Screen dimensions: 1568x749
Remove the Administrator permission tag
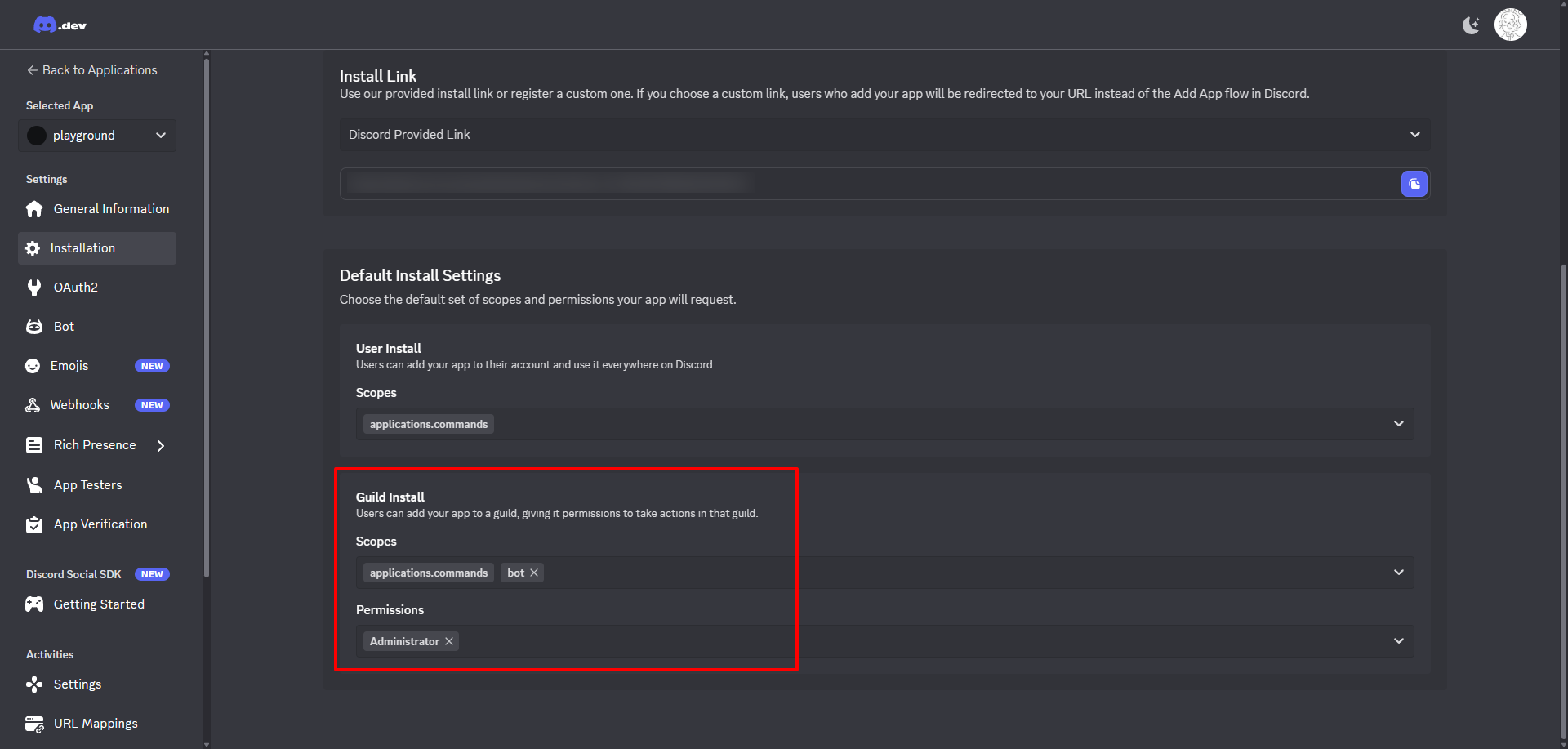pyautogui.click(x=449, y=641)
